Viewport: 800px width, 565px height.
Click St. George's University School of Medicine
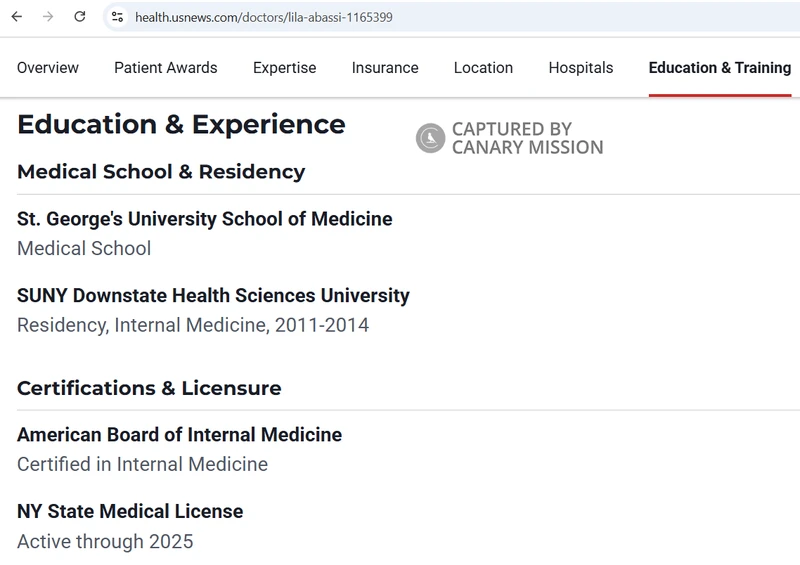point(205,219)
